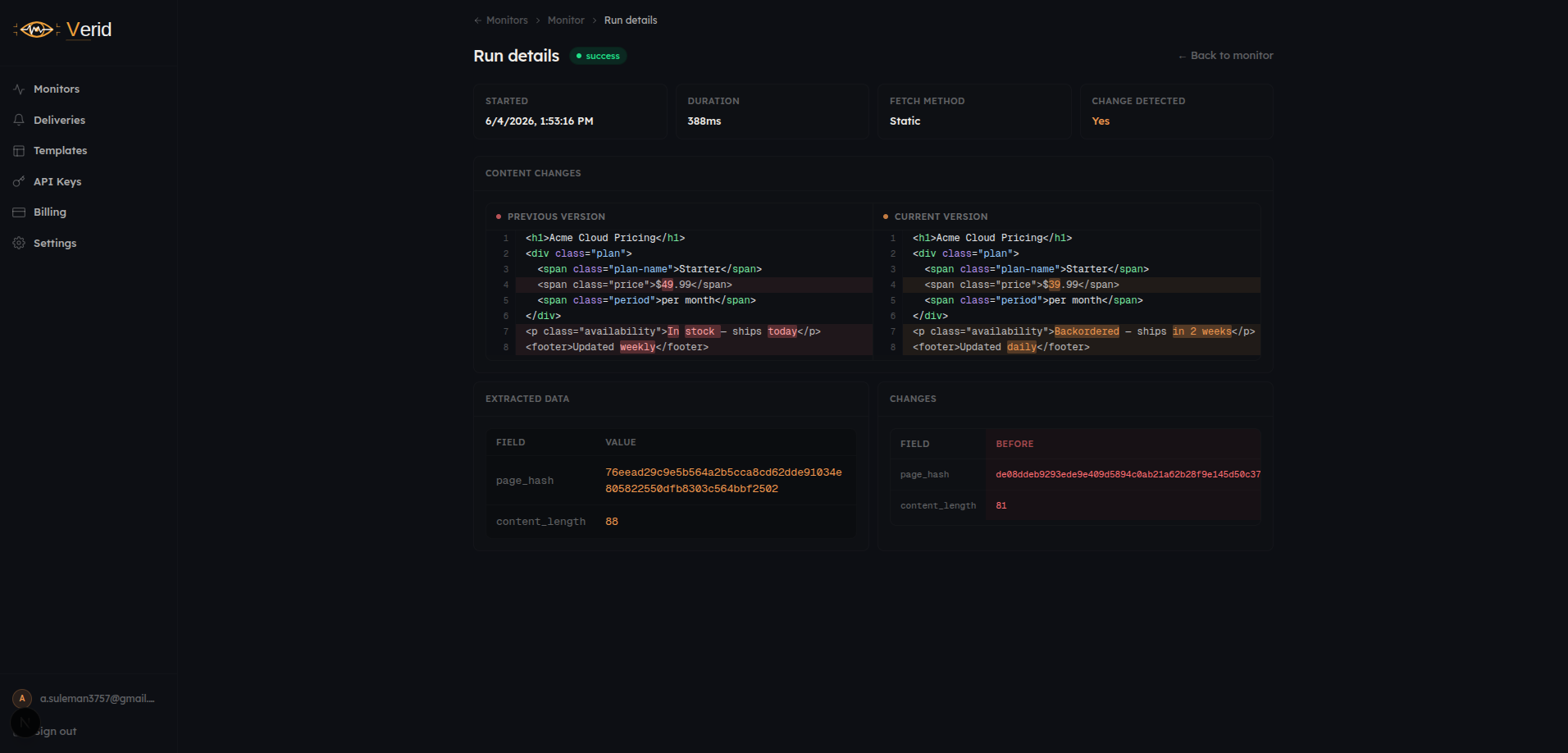Click the Acme Cloud Pricing line in current version
The height and width of the screenshot is (753, 1568).
point(1081,239)
